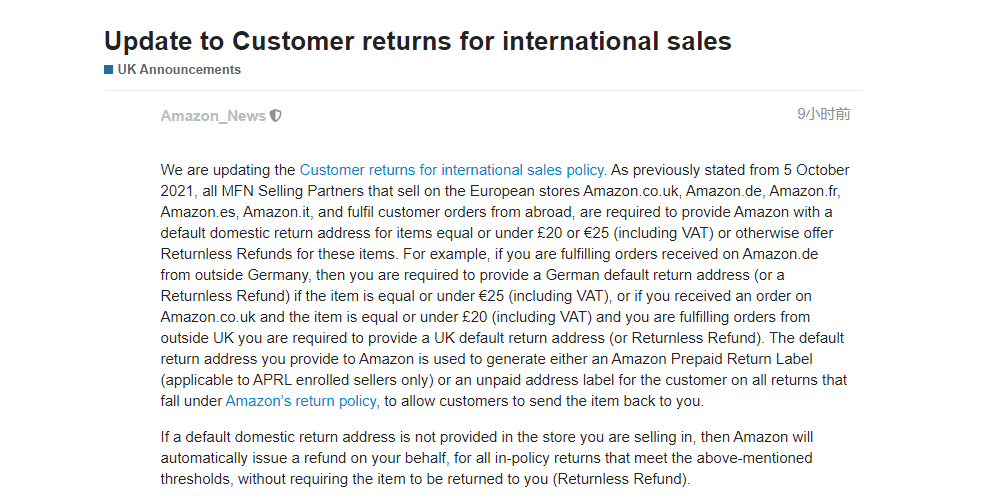Viewport: 1006px width, 503px height.
Task: Click the moderator shield icon beside Amazon_News
Action: (276, 116)
